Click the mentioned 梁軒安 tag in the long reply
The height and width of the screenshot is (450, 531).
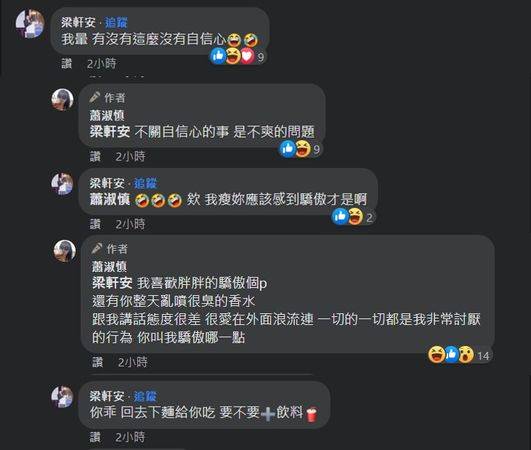[112, 283]
